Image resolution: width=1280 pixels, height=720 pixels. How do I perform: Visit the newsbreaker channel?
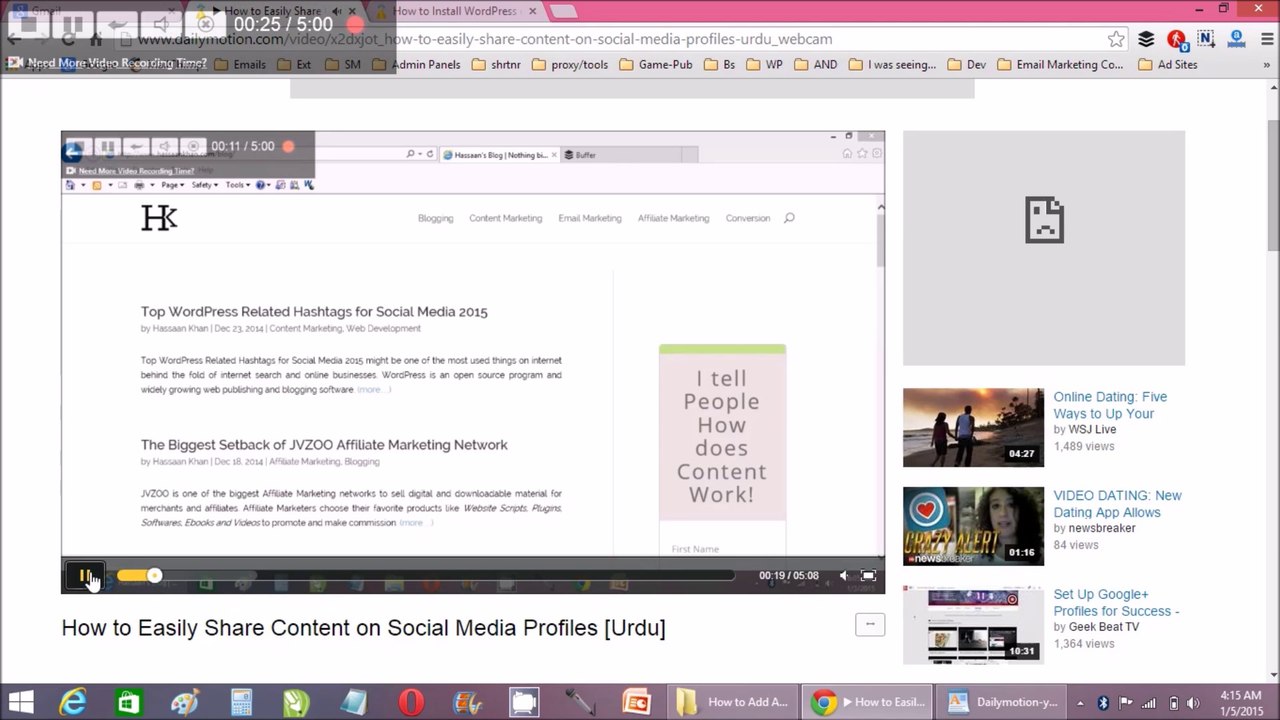pos(1102,528)
